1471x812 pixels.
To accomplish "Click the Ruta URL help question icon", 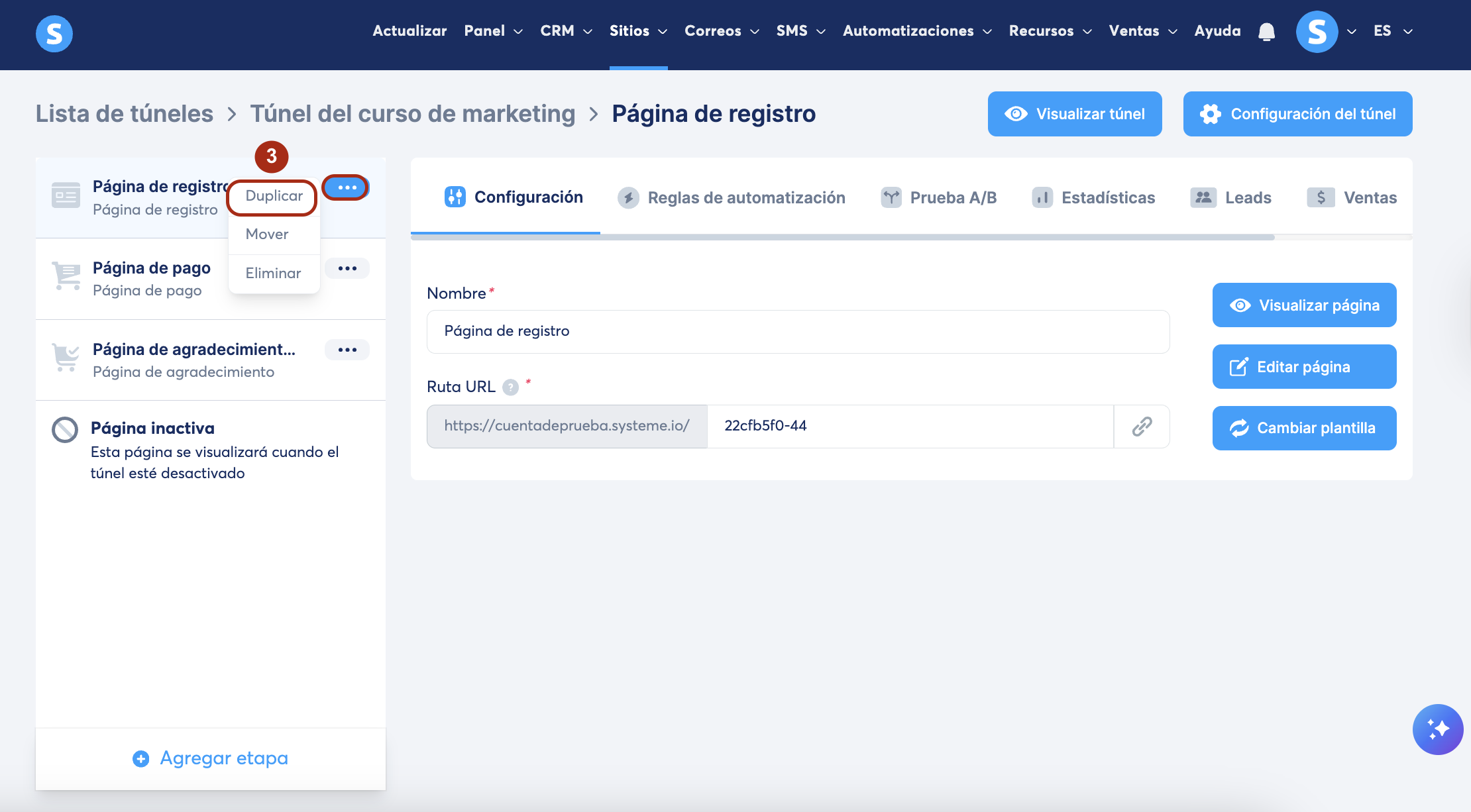I will tap(510, 387).
